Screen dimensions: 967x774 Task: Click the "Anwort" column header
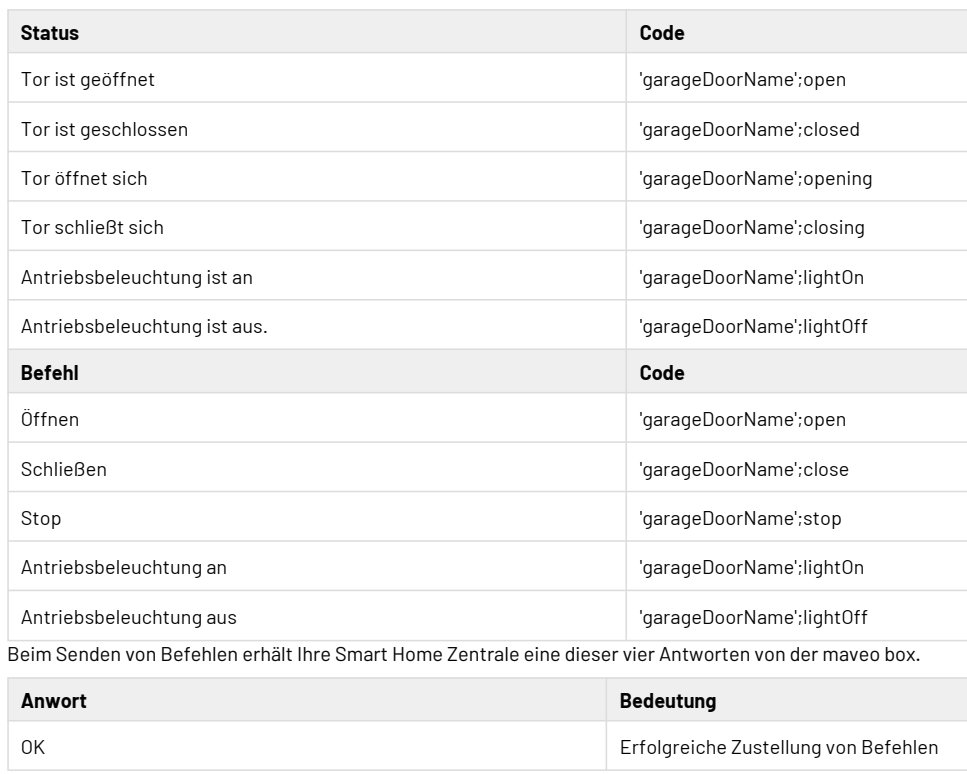tap(54, 702)
